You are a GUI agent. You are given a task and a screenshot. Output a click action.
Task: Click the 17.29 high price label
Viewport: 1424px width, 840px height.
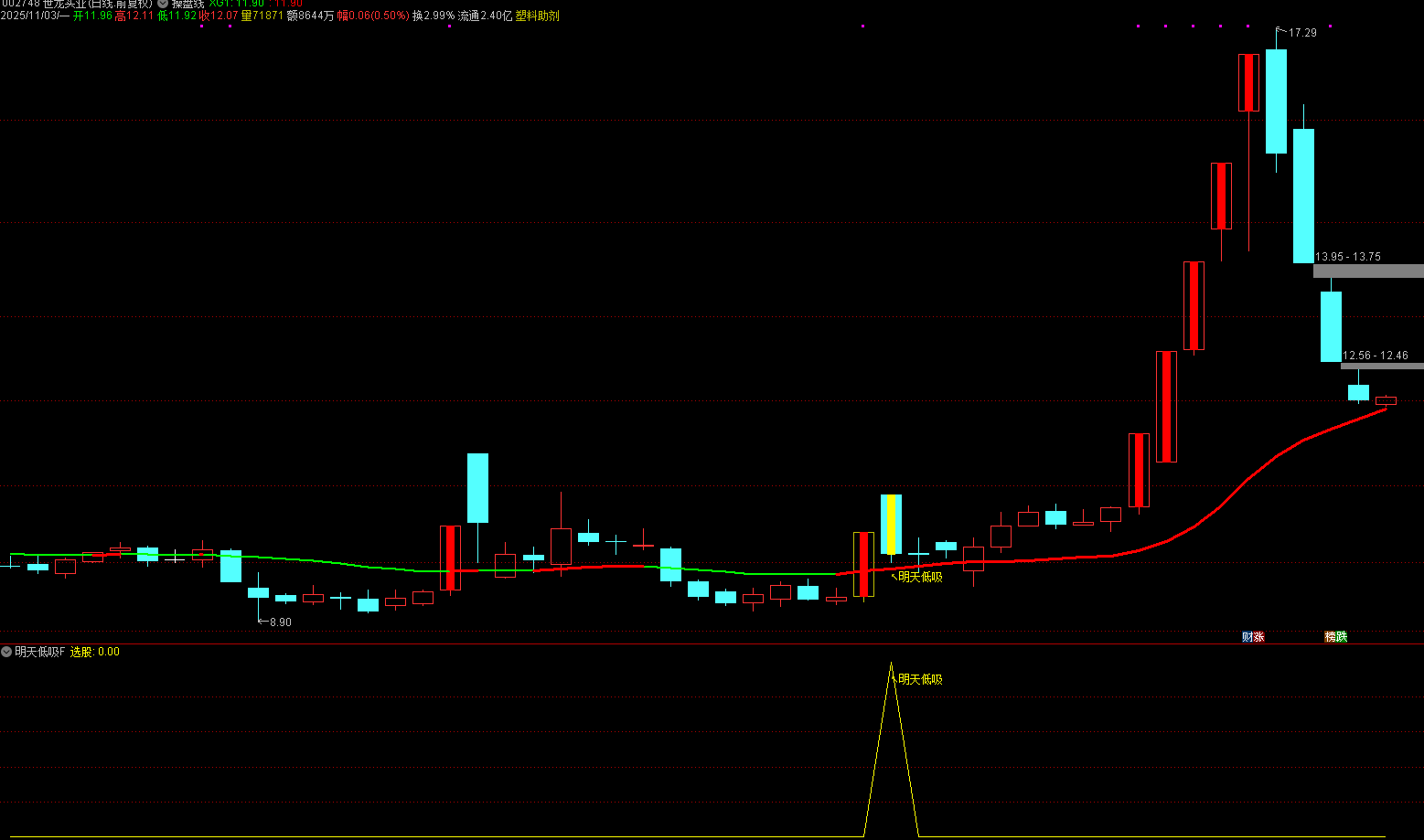[1302, 32]
